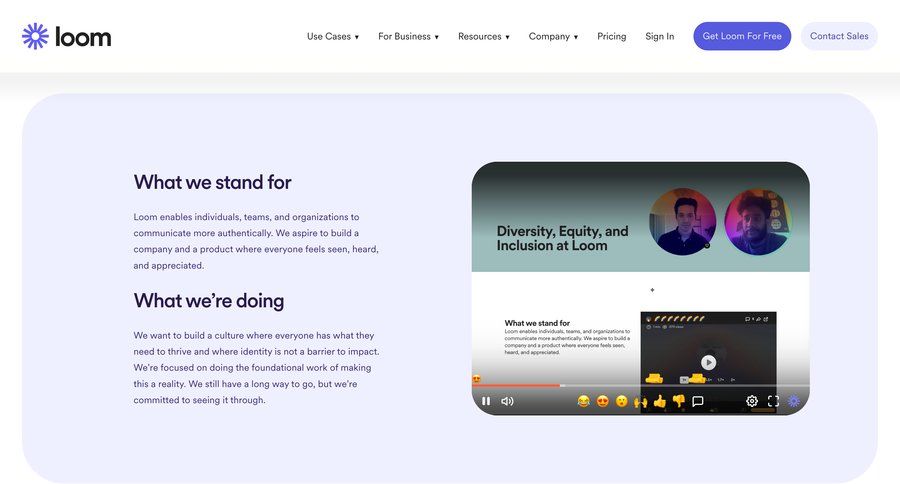The height and width of the screenshot is (484, 900).
Task: Click the Loom logo in video controls
Action: tap(794, 401)
